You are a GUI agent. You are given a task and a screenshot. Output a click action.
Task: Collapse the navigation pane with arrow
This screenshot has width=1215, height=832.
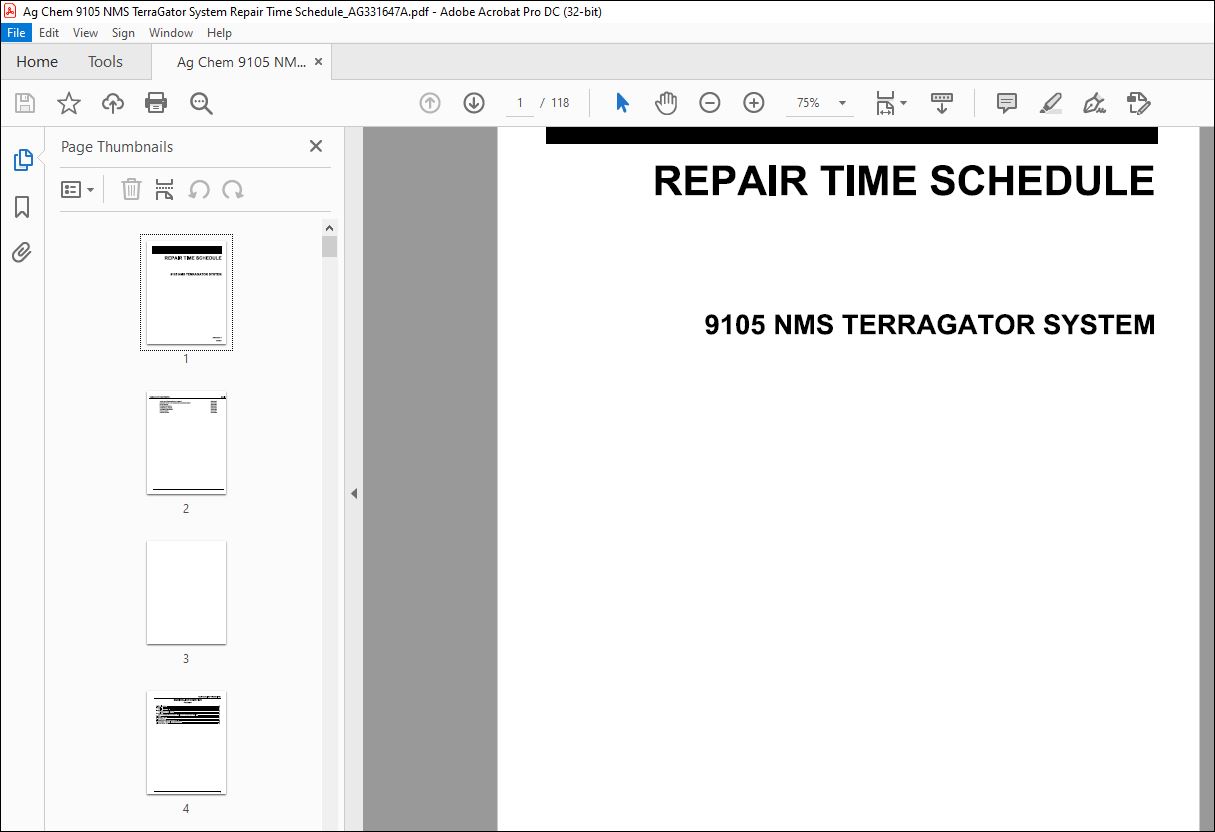coord(353,493)
